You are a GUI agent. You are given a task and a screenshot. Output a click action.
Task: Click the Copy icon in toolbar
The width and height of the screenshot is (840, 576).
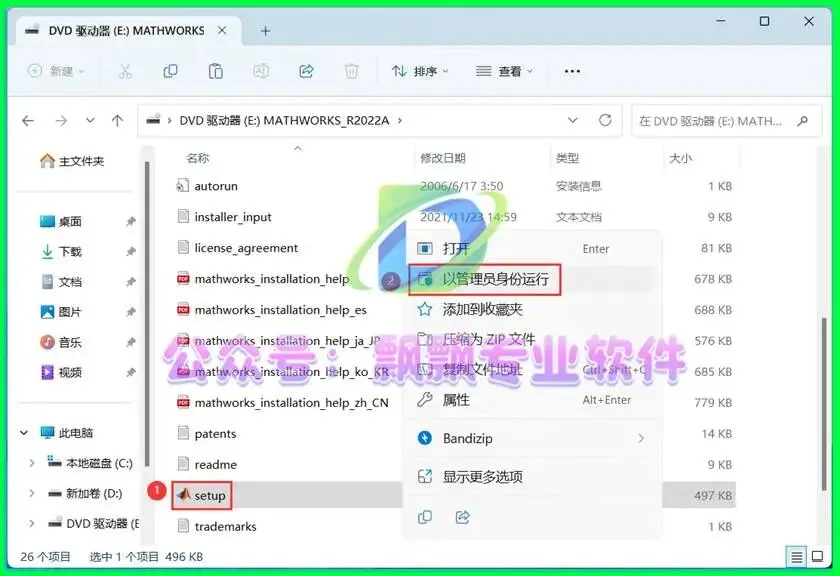170,71
